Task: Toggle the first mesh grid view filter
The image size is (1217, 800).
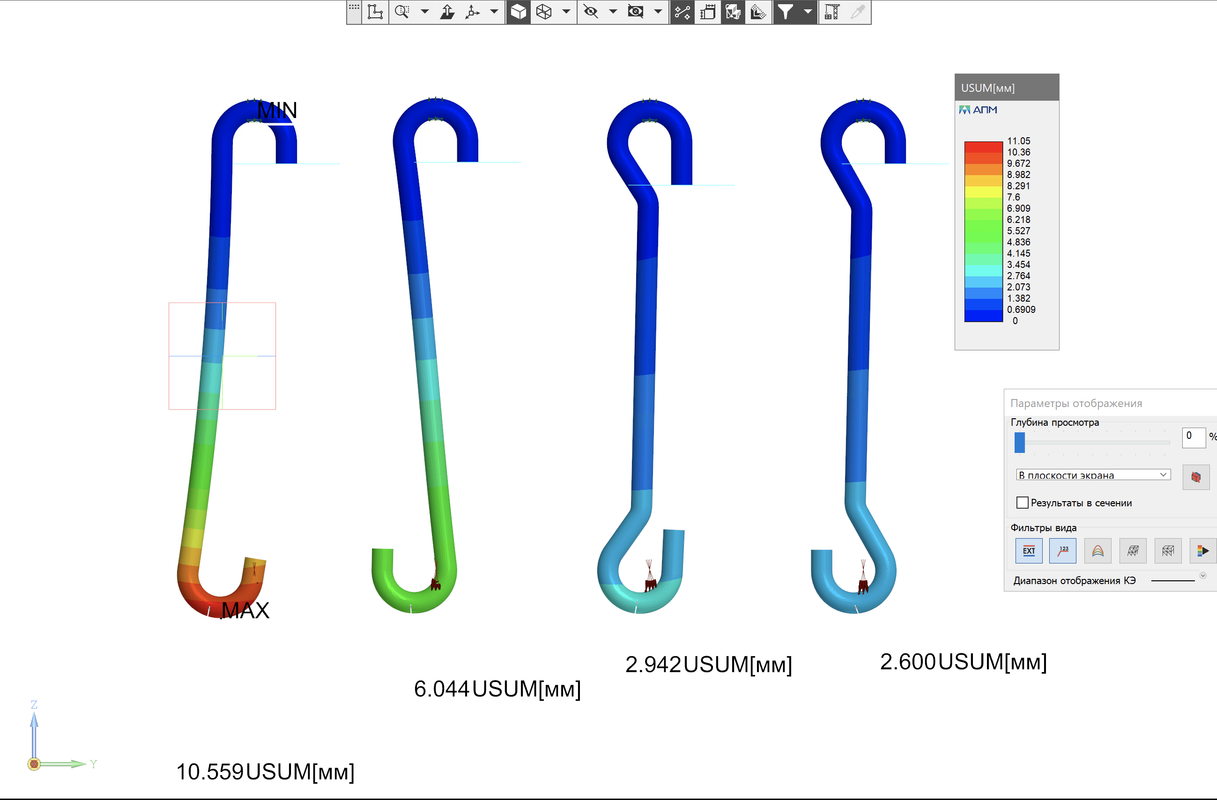Action: click(1133, 550)
